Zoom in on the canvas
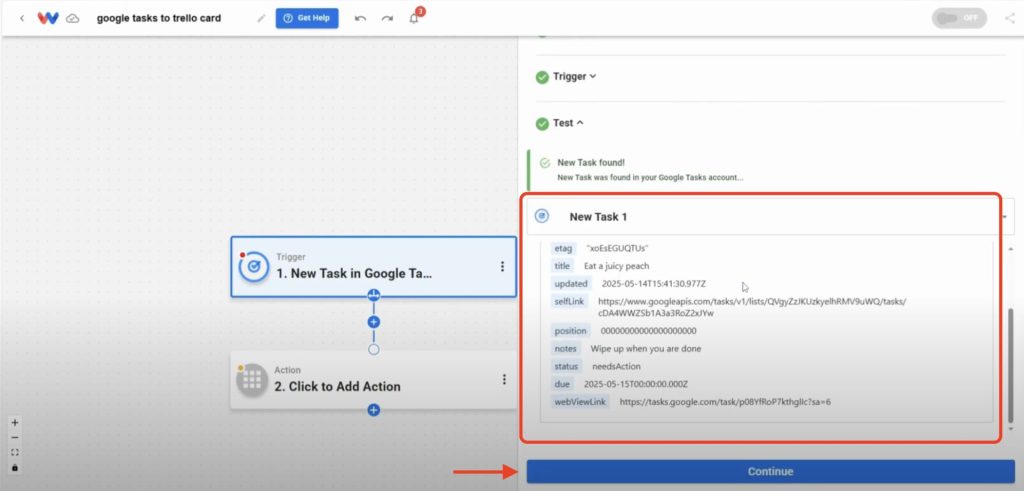The width and height of the screenshot is (1024, 491). pos(15,422)
